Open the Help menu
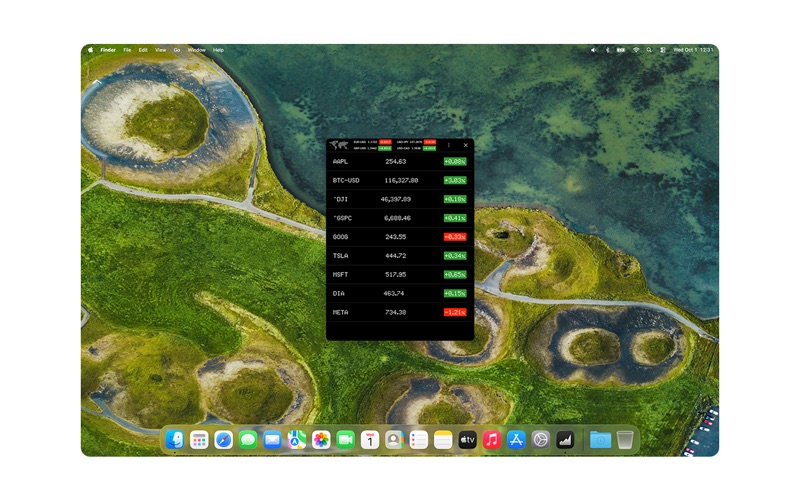 (x=218, y=50)
